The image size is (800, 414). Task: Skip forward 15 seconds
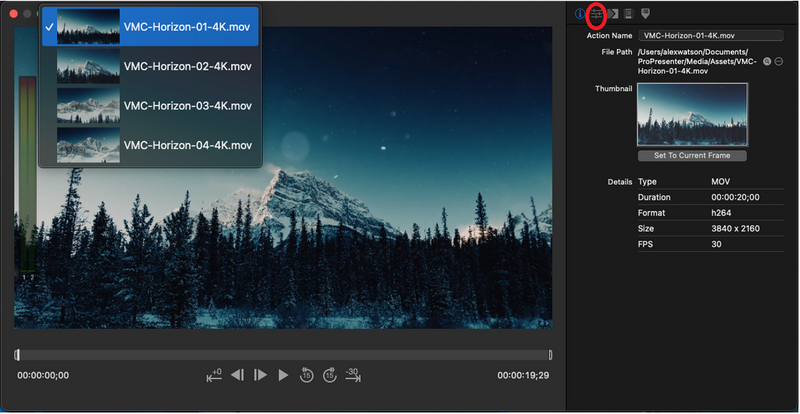[330, 375]
